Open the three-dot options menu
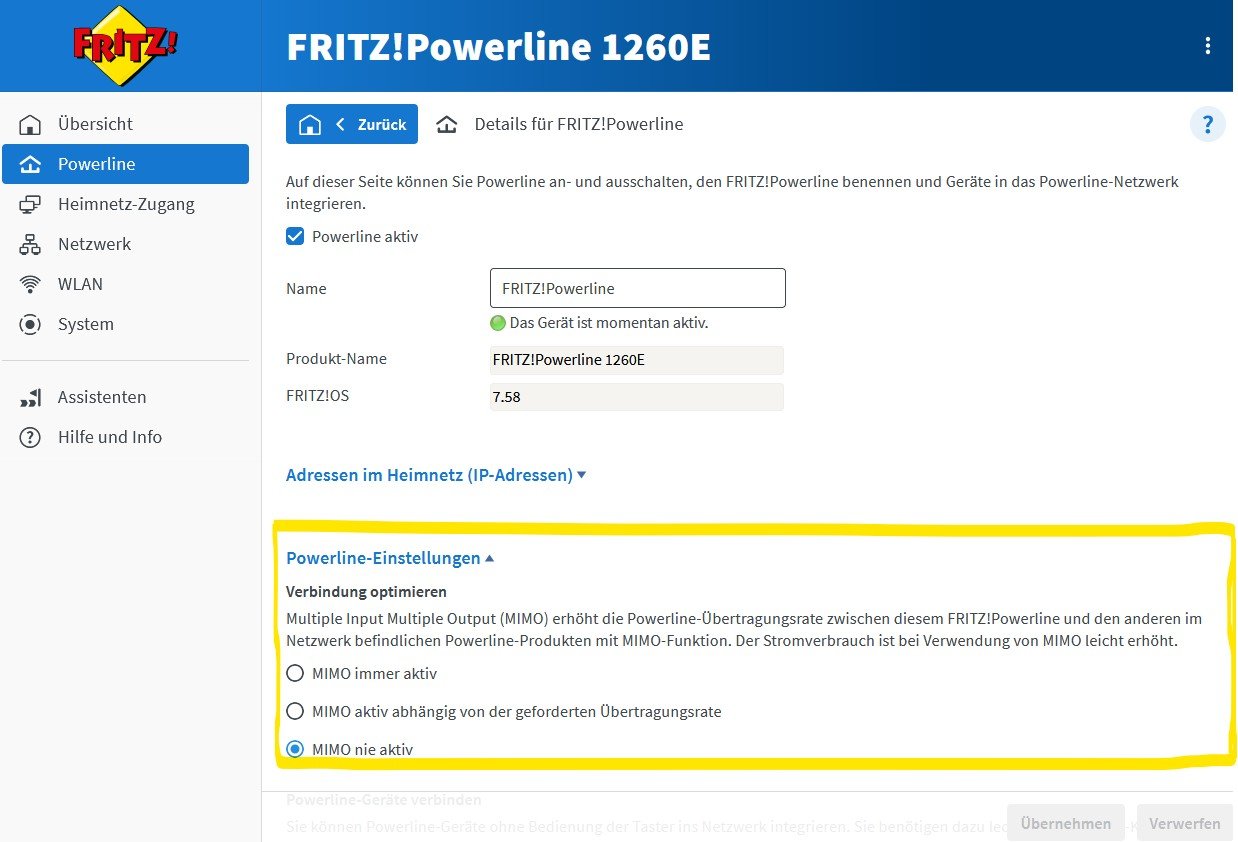This screenshot has height=842, width=1238. [x=1208, y=46]
